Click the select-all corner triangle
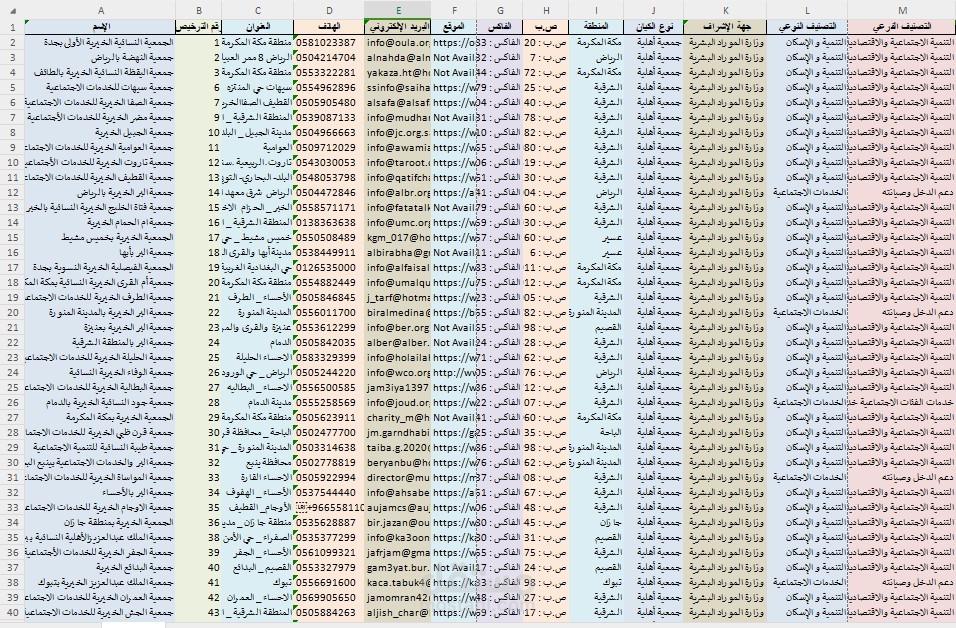 pos(13,10)
